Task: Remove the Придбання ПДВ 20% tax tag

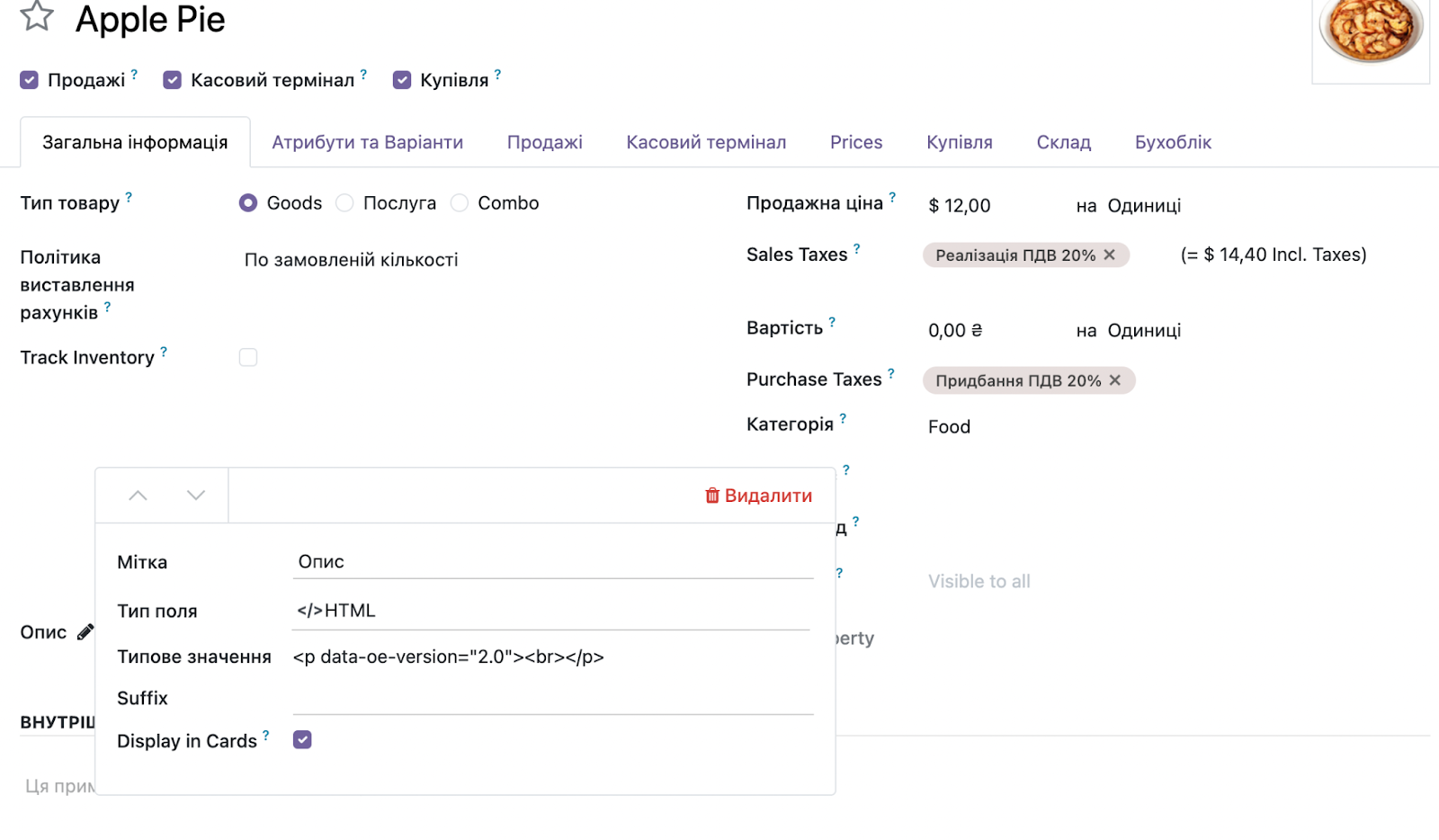Action: tap(1115, 380)
